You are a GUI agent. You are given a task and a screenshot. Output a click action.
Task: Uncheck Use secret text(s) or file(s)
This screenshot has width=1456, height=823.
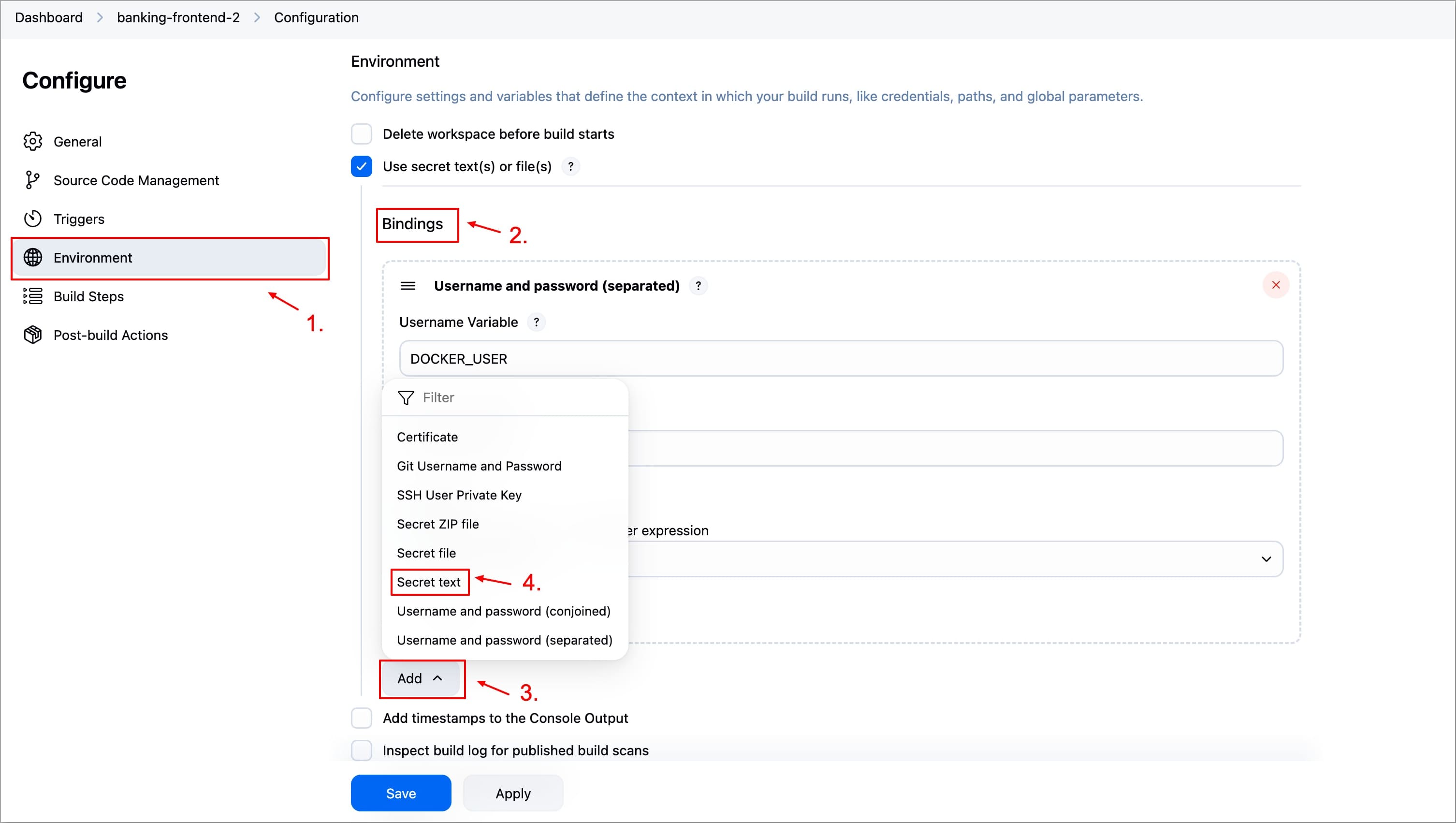pos(362,167)
